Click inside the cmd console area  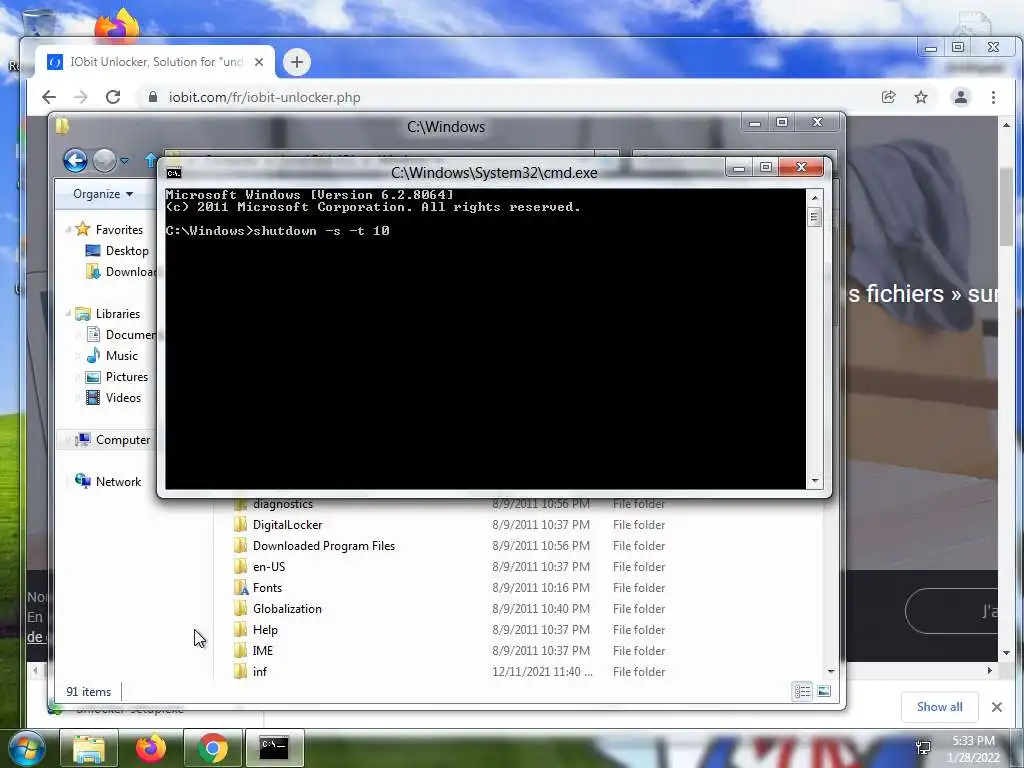(x=485, y=338)
